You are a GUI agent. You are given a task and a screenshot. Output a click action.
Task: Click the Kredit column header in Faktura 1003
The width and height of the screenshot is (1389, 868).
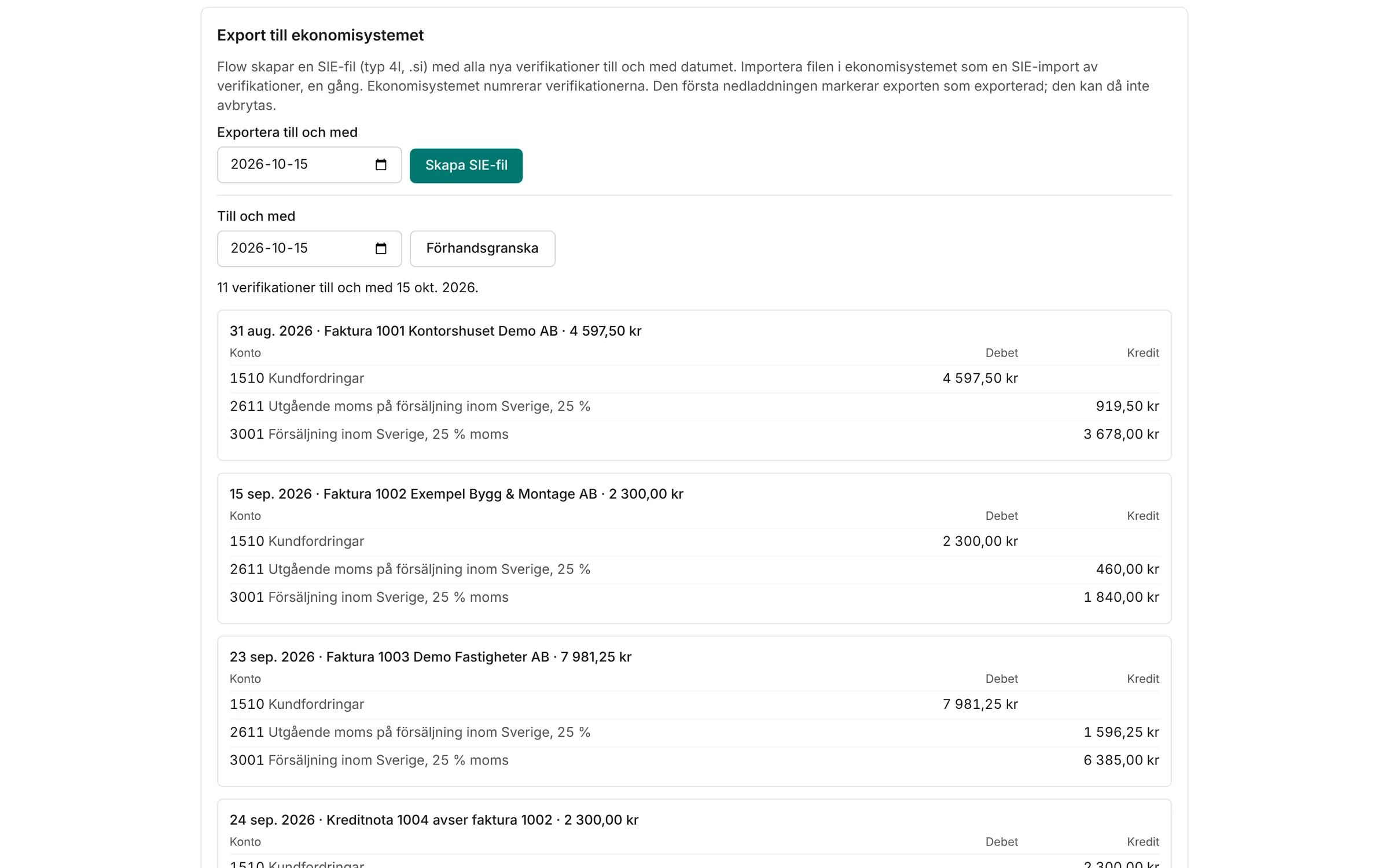[x=1142, y=679]
